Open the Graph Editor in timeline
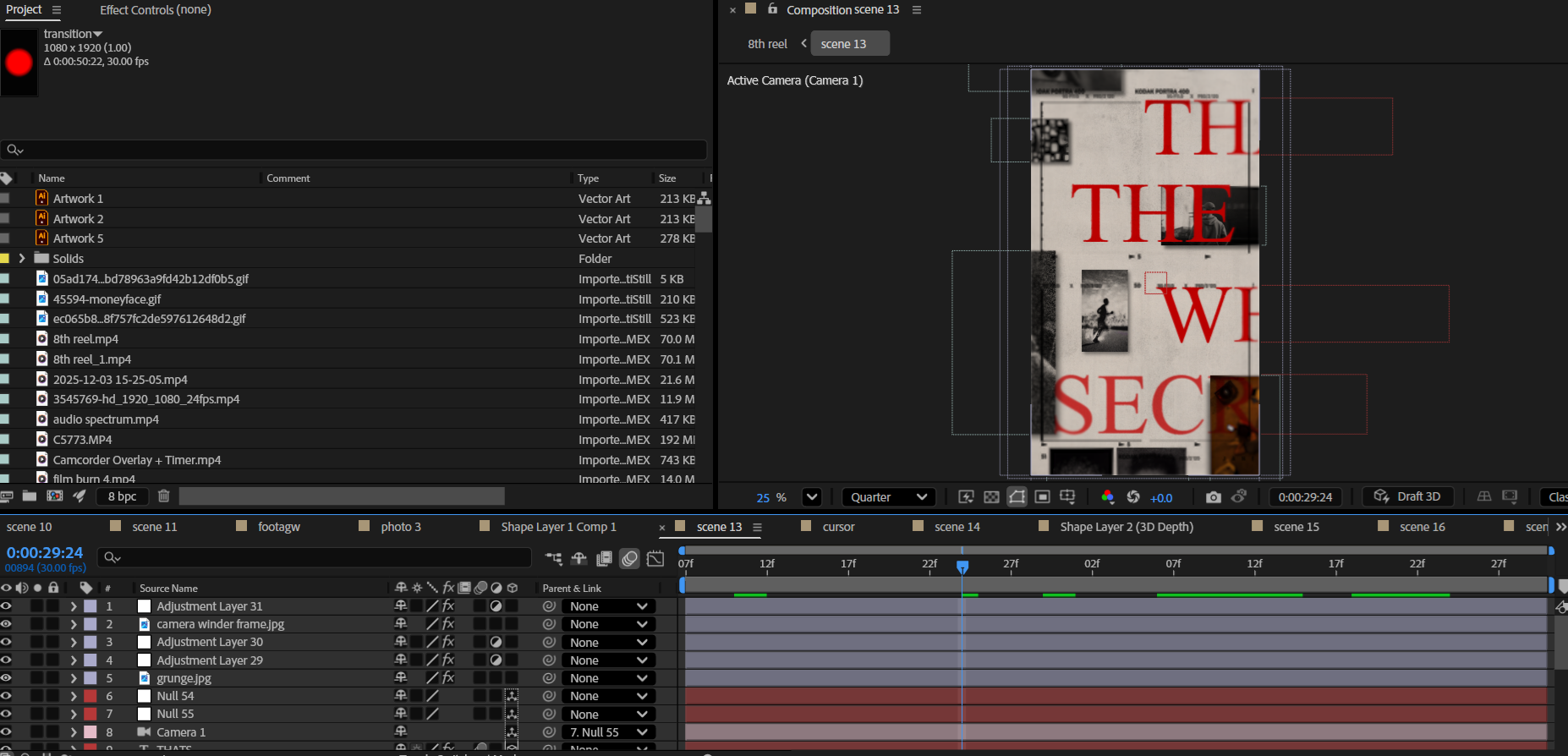The width and height of the screenshot is (1568, 756). click(655, 558)
